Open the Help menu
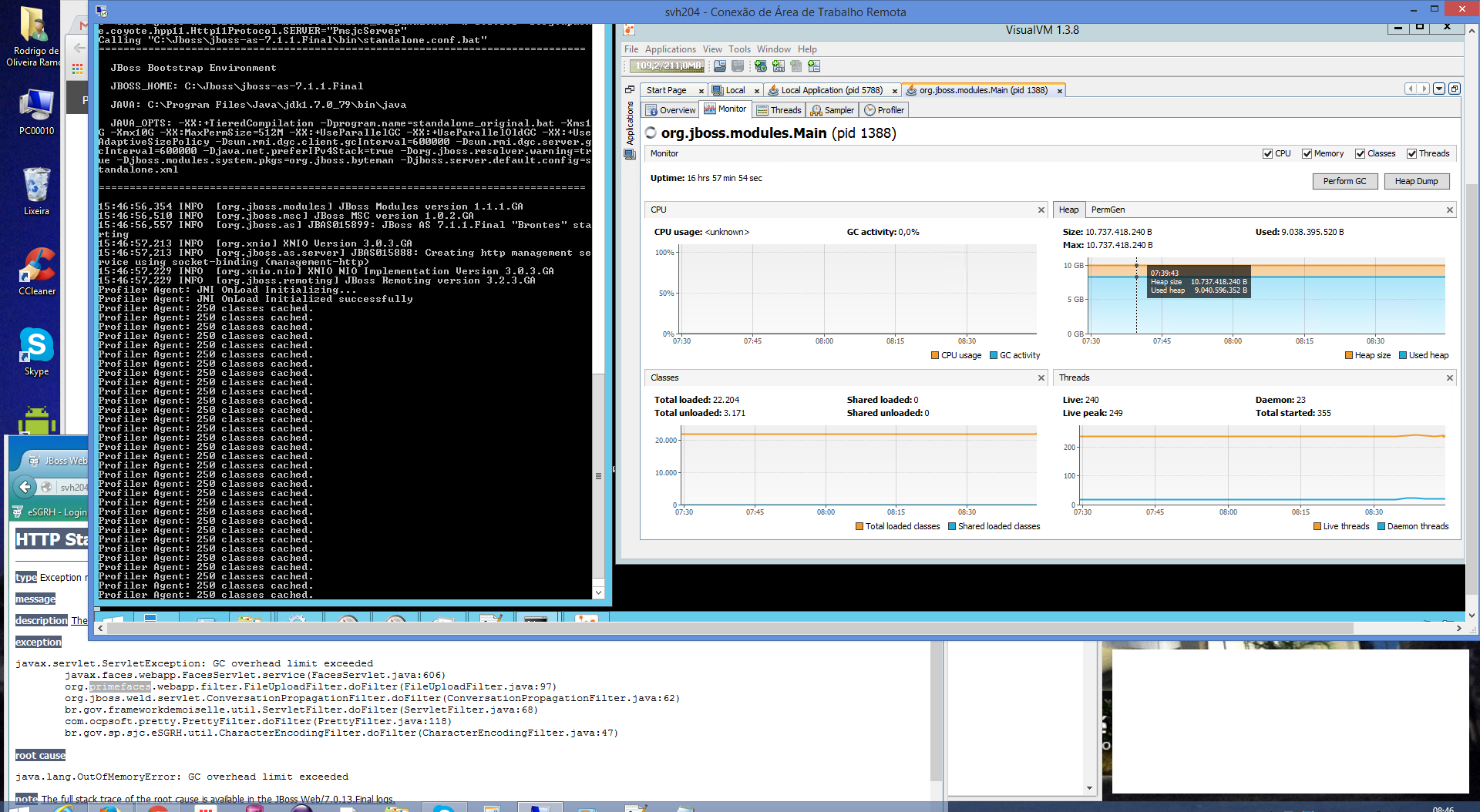The width and height of the screenshot is (1480, 812). coord(807,49)
